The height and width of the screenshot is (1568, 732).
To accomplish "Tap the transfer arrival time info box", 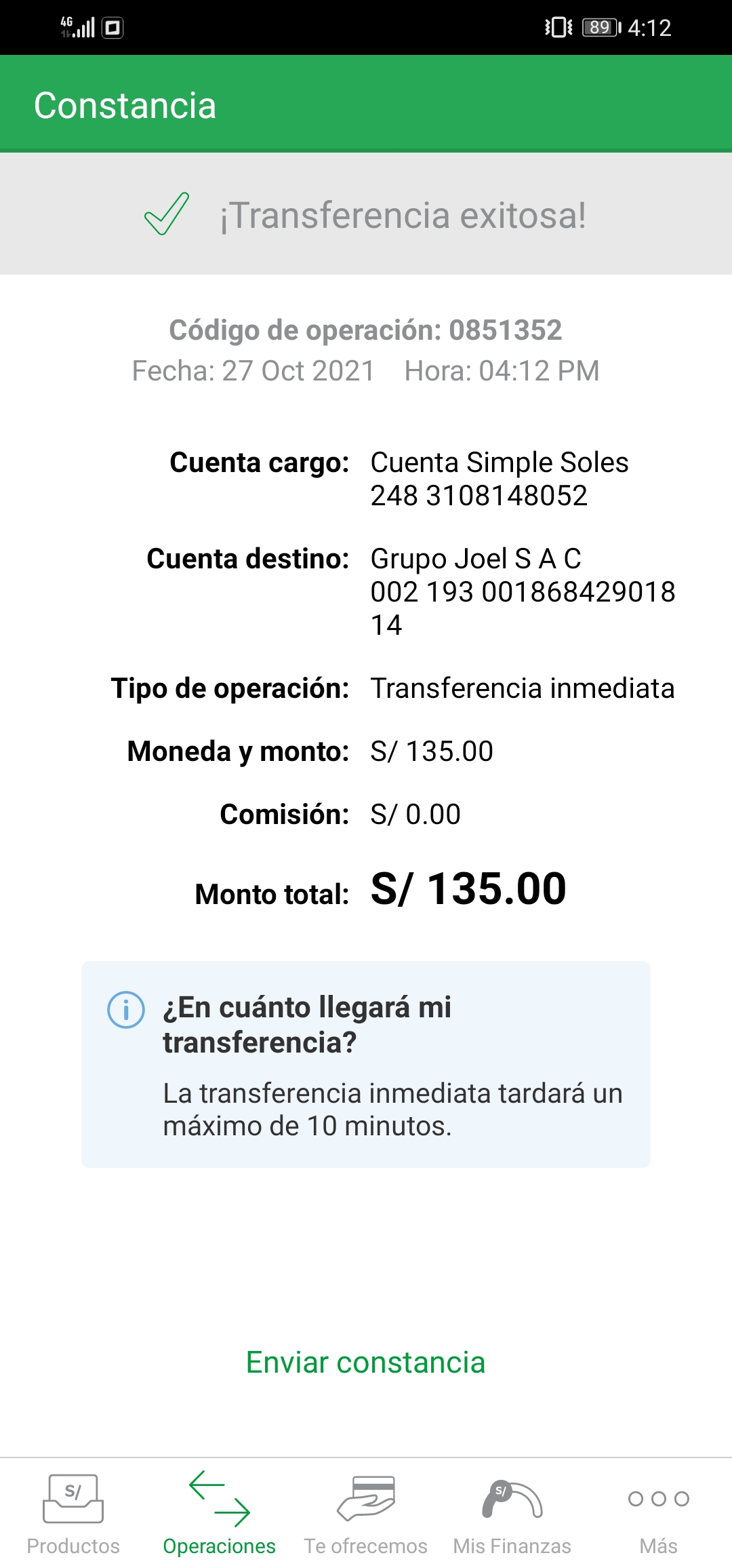I will coord(366,1064).
